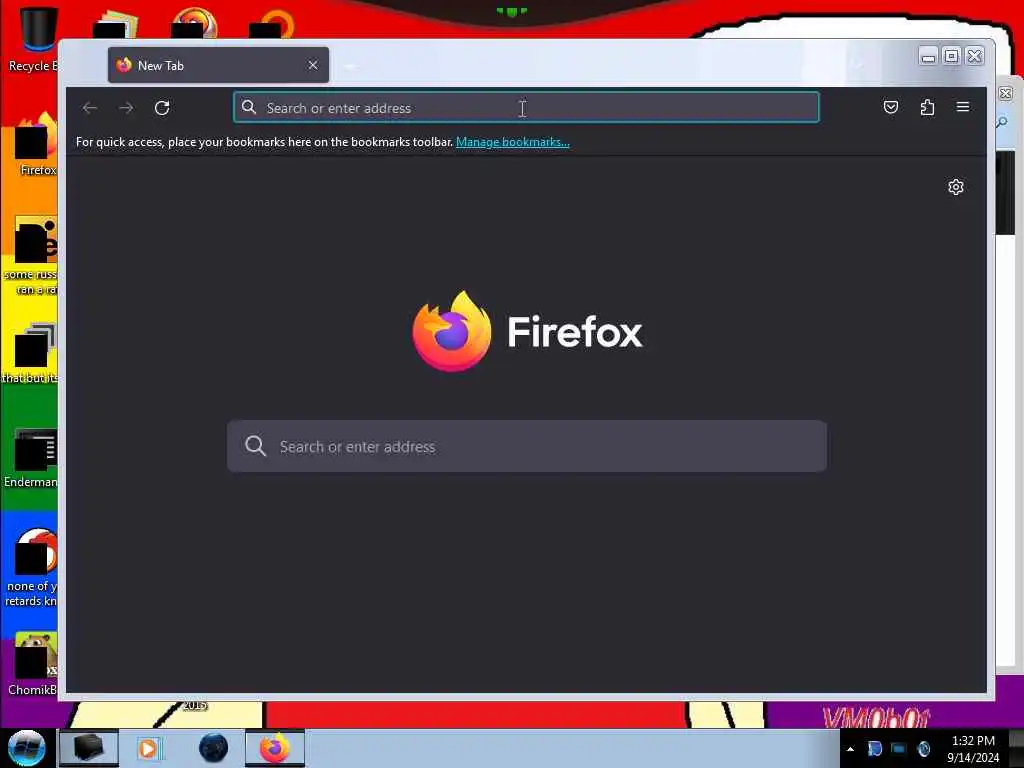Open the Firefox taskbar button

pyautogui.click(x=275, y=748)
